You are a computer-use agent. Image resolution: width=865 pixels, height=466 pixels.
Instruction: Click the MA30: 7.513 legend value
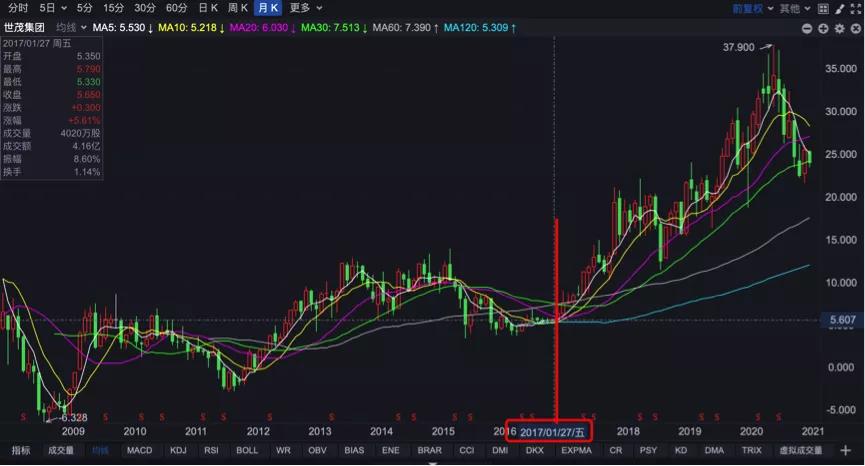[330, 28]
